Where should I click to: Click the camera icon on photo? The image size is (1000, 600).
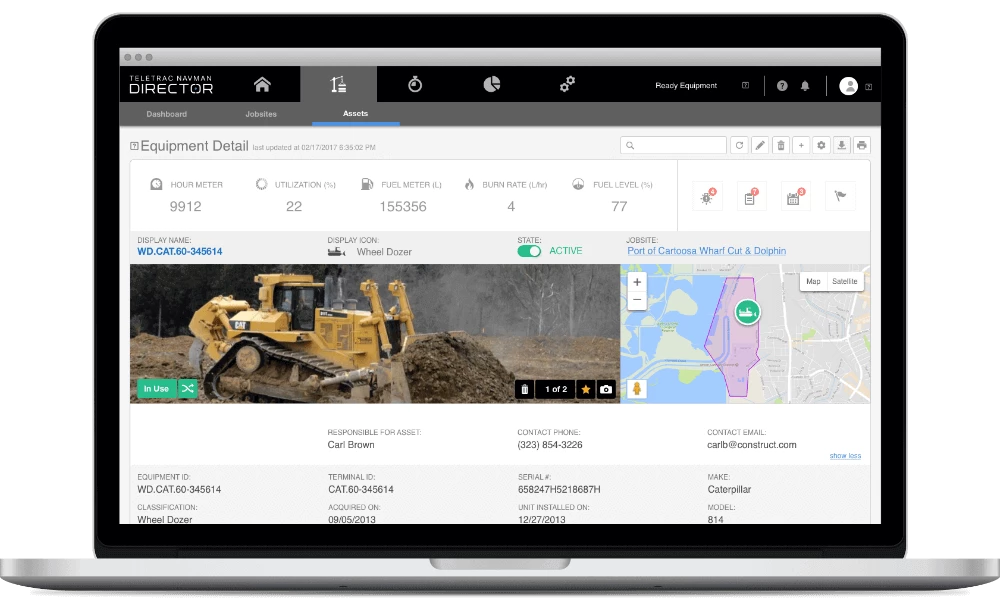[x=606, y=389]
